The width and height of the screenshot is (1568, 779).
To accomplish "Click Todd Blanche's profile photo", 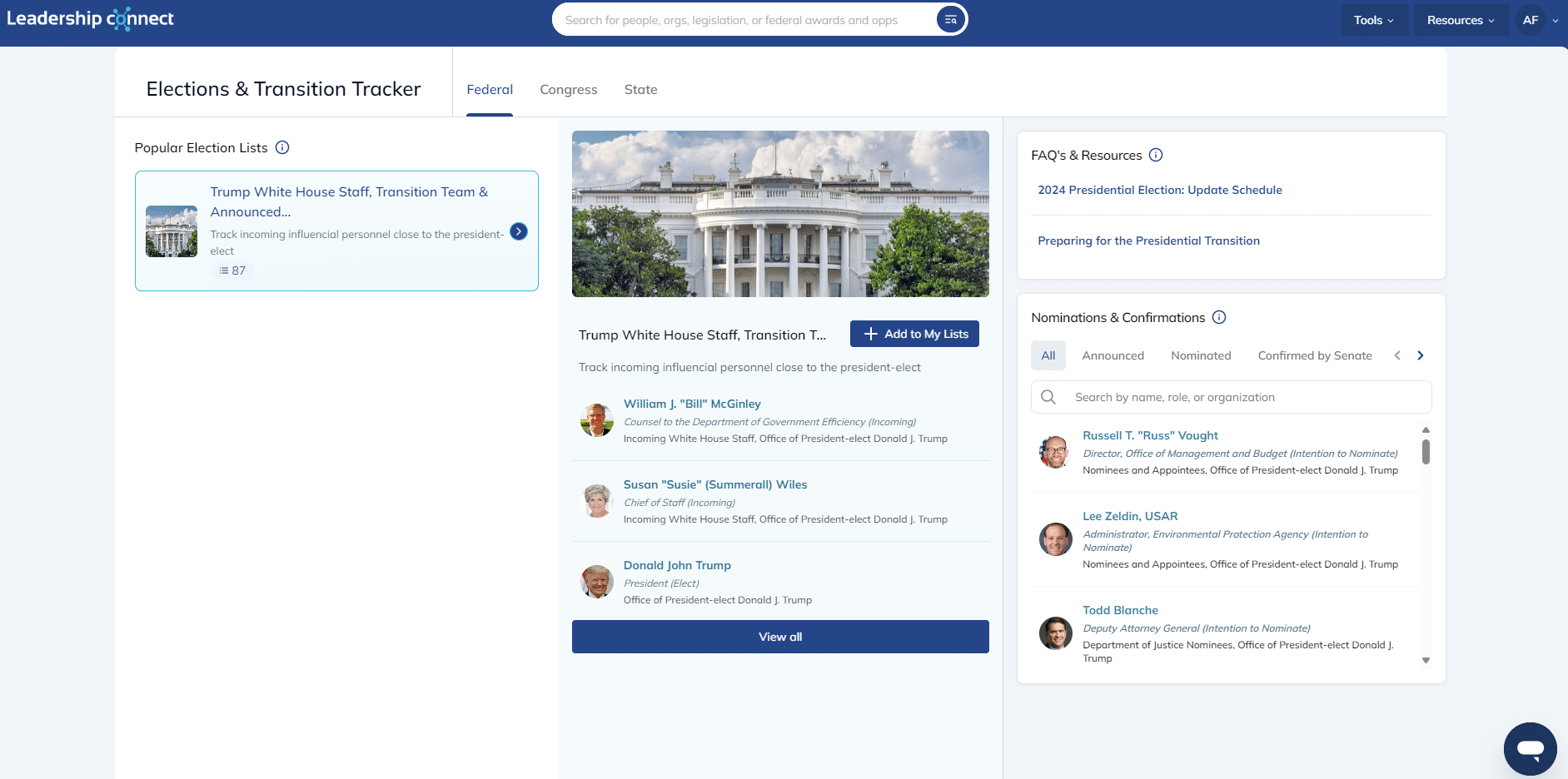I will point(1056,633).
